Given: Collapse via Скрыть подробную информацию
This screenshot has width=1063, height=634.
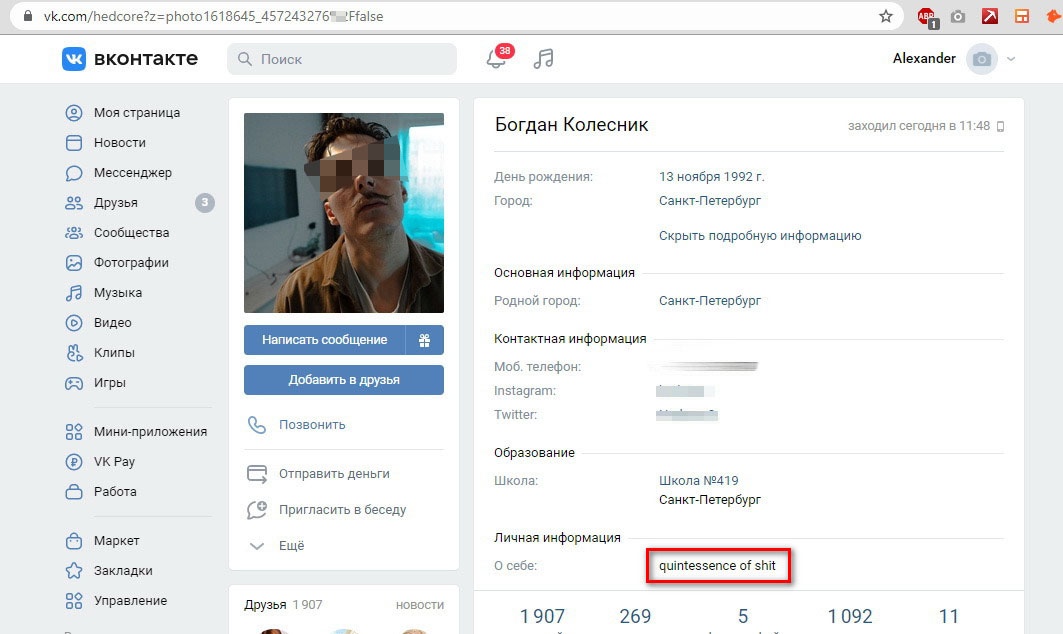Looking at the screenshot, I should [760, 236].
